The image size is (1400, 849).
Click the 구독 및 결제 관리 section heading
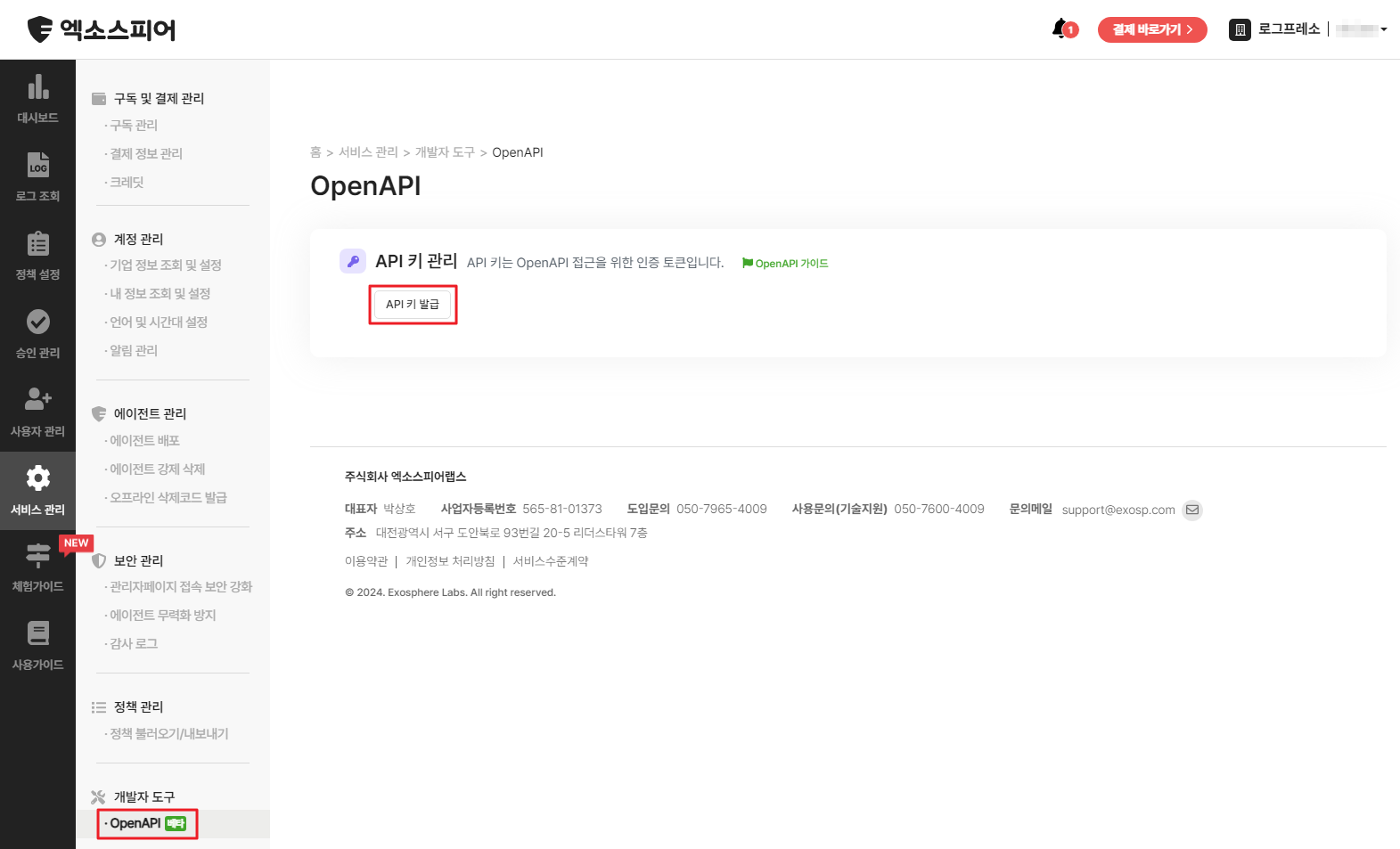click(160, 98)
